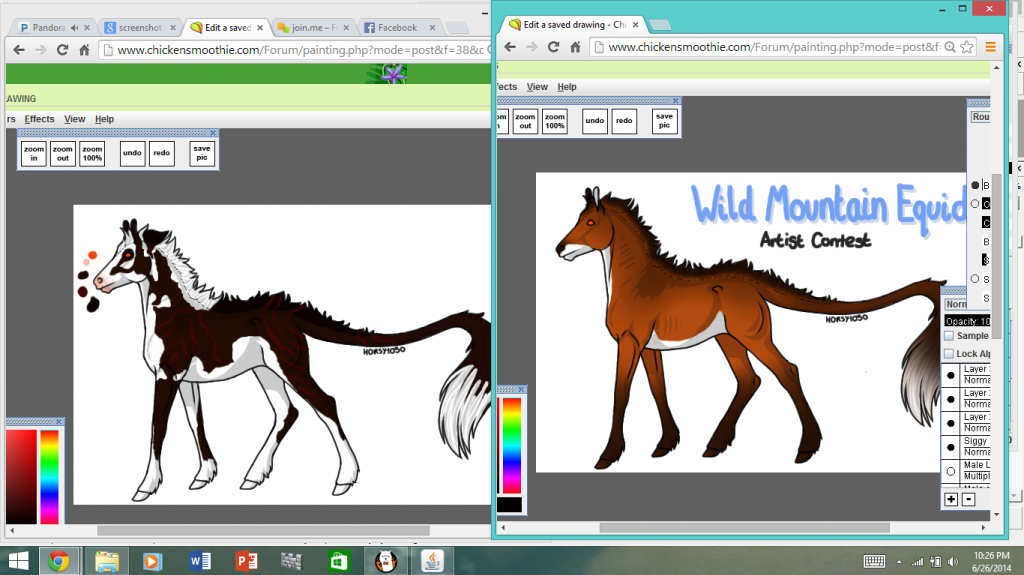
Task: Click redo in the right painting window
Action: click(624, 121)
